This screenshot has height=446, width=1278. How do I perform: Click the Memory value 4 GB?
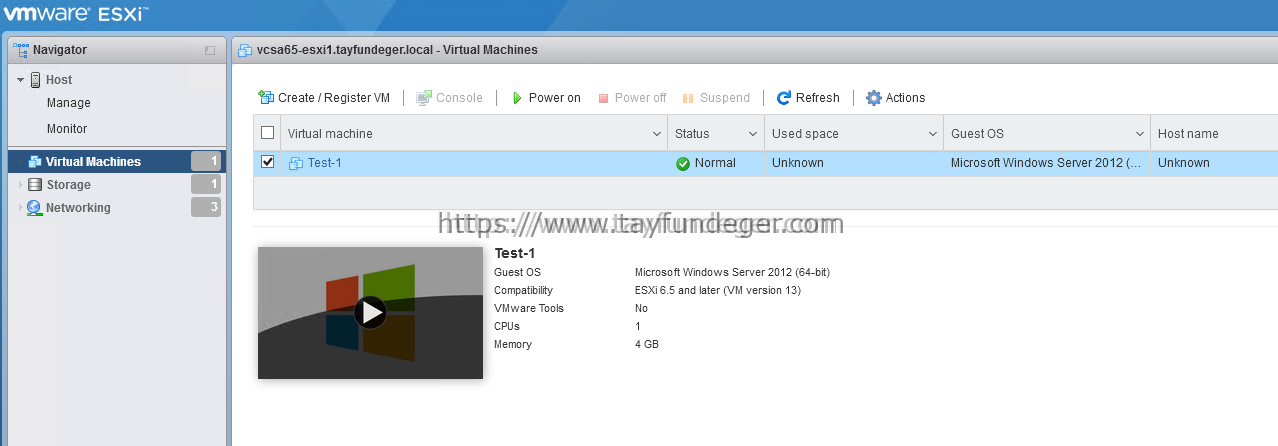pos(647,344)
